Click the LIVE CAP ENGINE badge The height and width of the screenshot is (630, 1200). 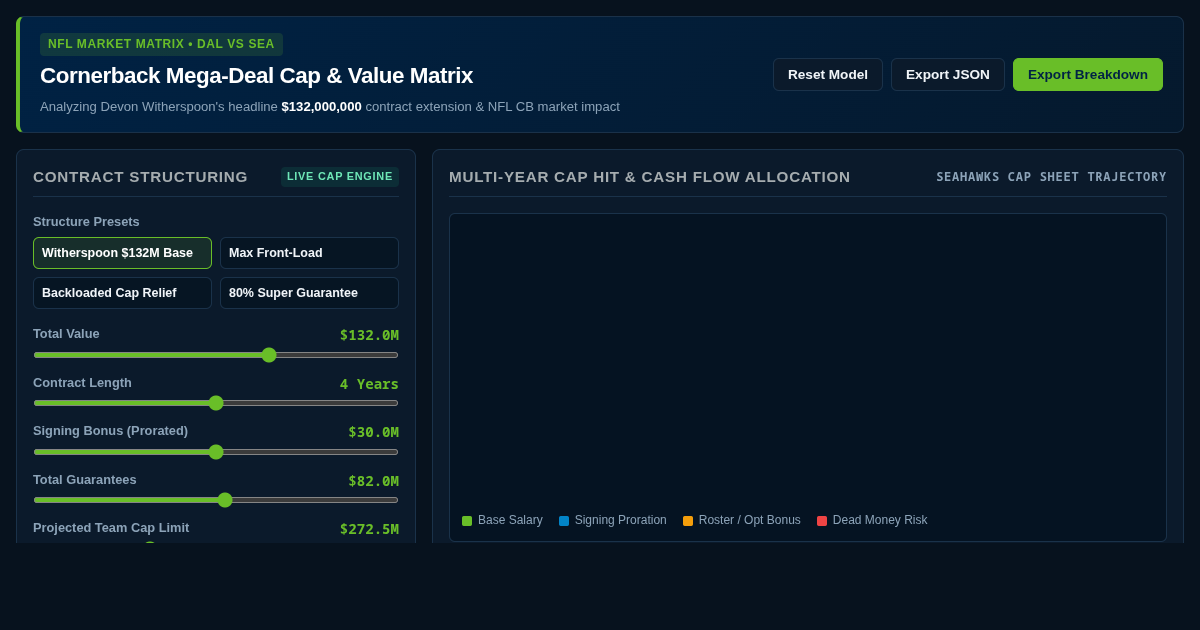(x=340, y=176)
